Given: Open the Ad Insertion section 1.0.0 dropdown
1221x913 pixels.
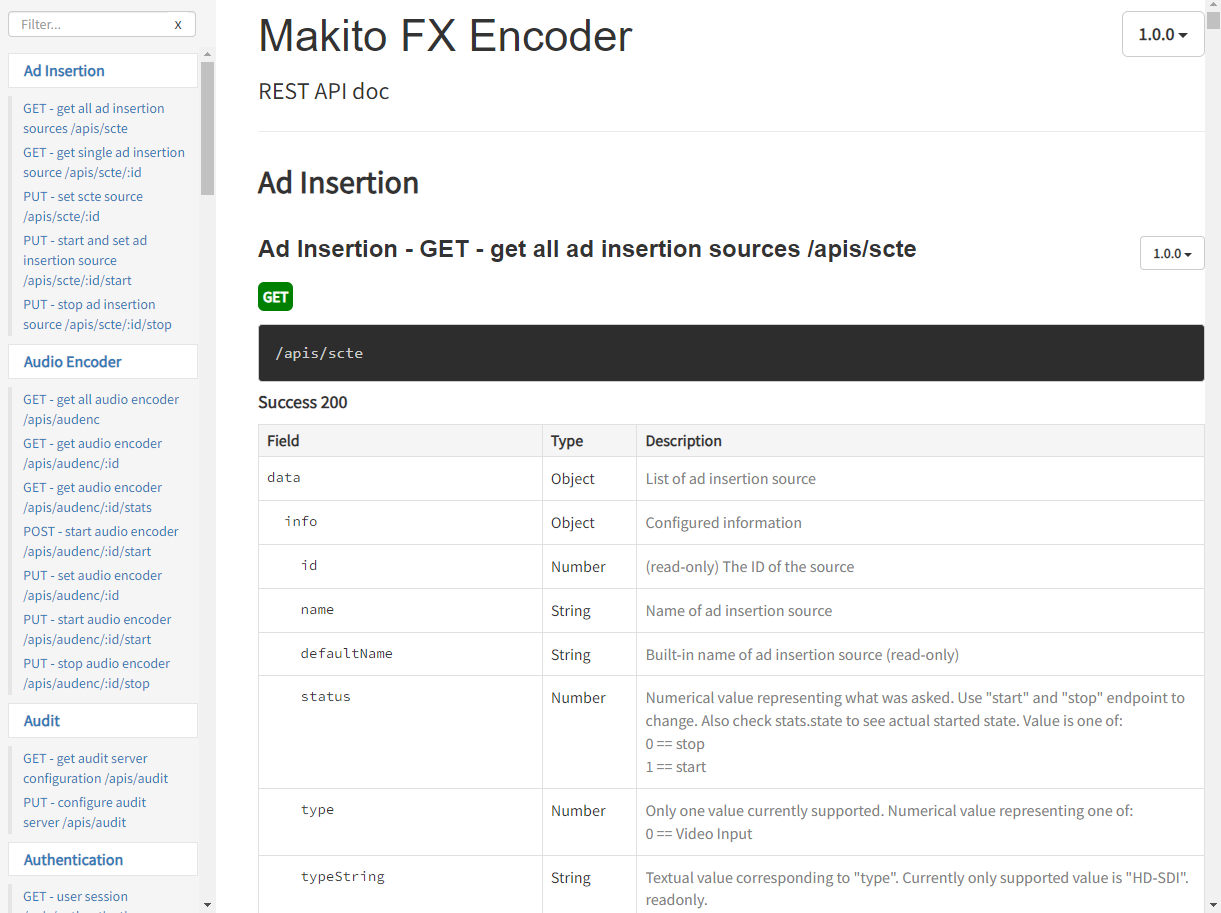Looking at the screenshot, I should tap(1171, 254).
